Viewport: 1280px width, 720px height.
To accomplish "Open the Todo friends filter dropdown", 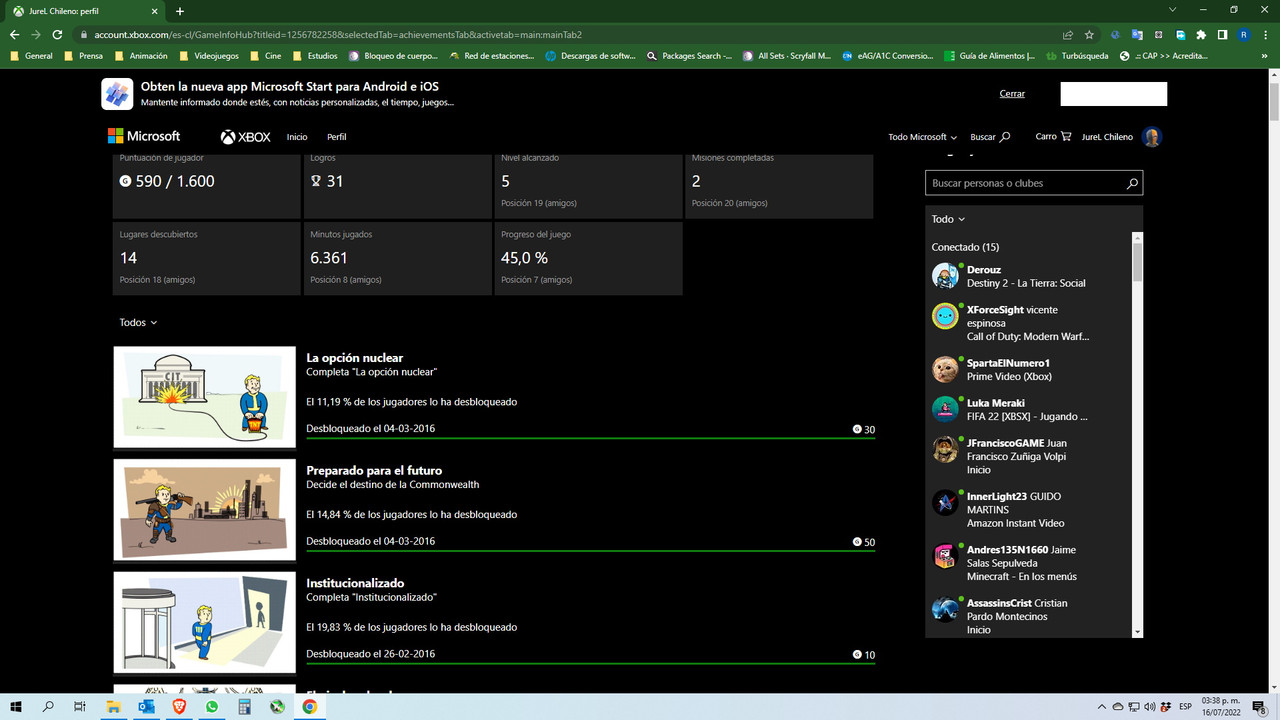I will [x=948, y=219].
